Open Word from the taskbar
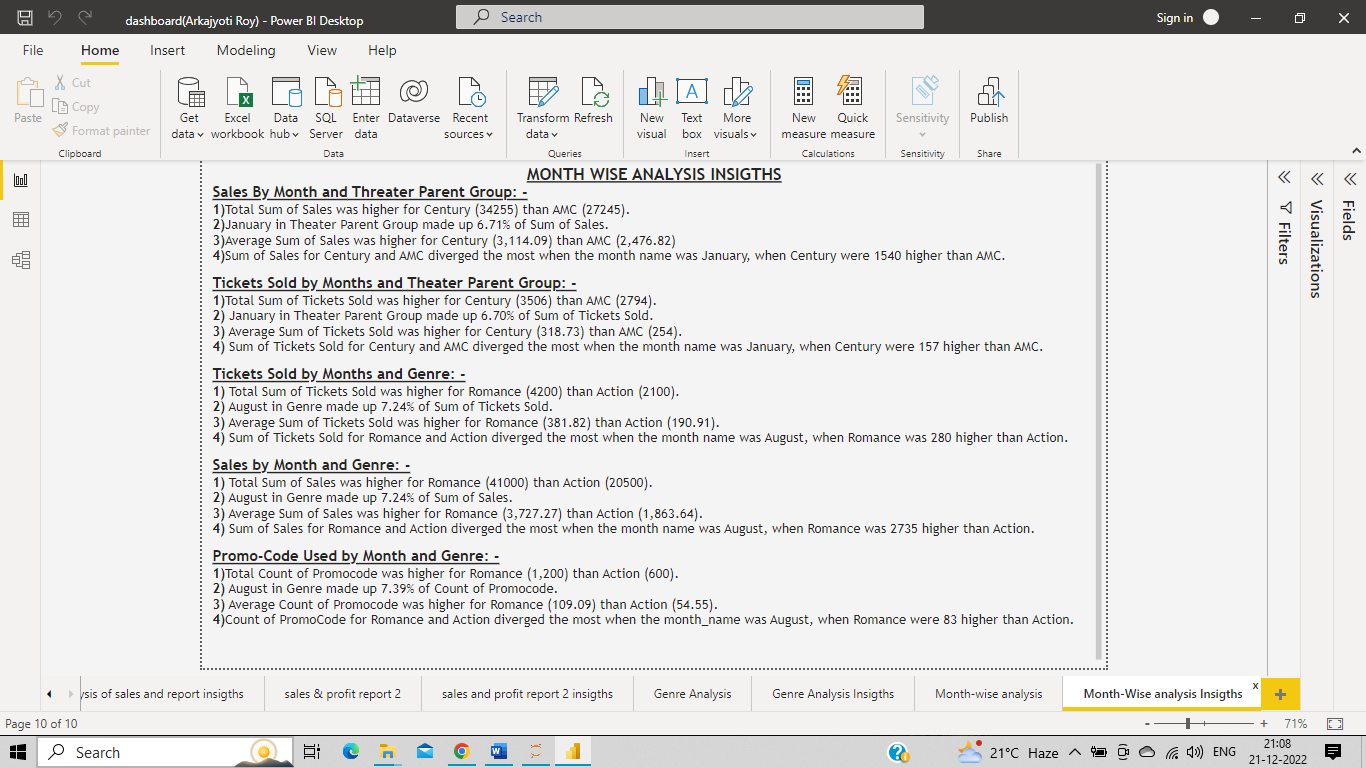 (x=498, y=751)
